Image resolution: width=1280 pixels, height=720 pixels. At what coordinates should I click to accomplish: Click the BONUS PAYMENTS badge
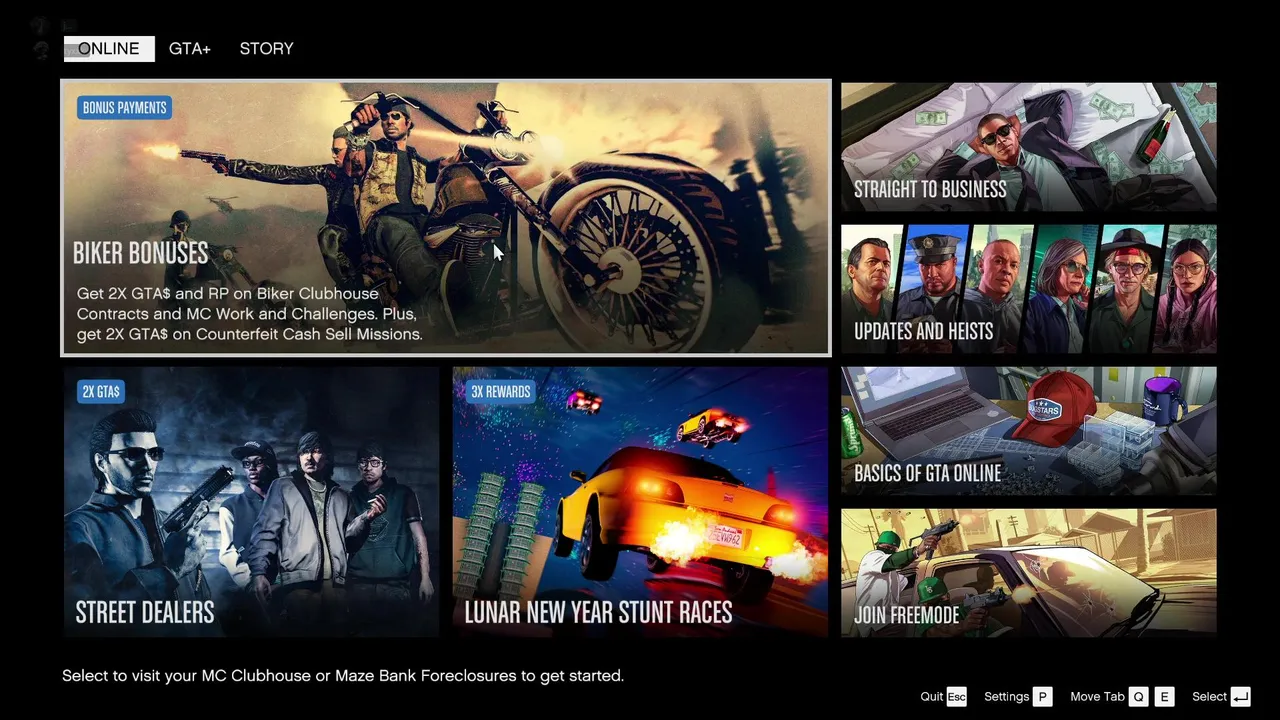coord(124,108)
